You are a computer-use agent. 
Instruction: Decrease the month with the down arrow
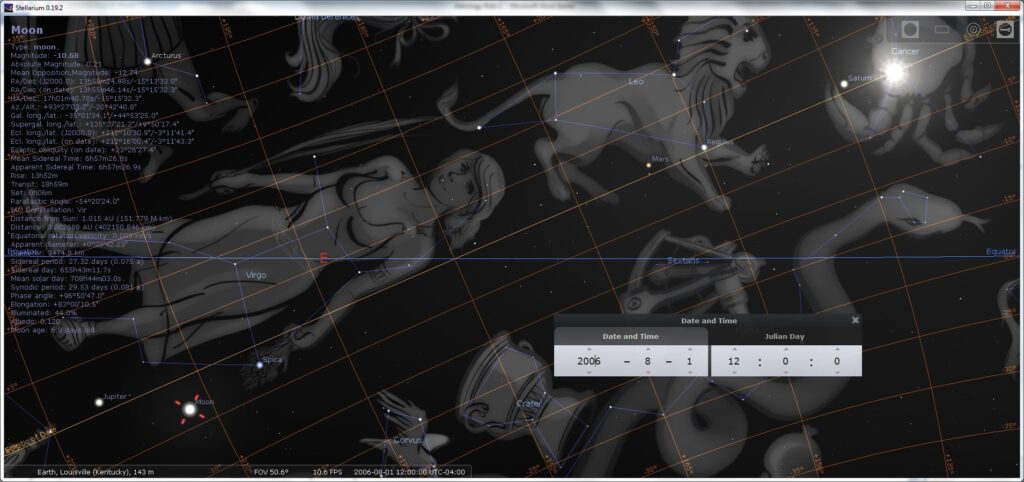[x=648, y=373]
